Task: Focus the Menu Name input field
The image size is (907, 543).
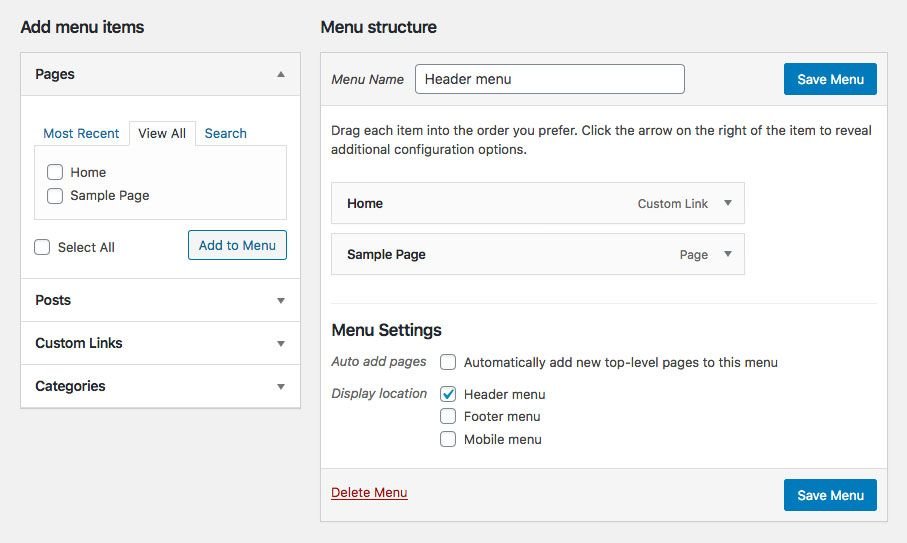Action: pyautogui.click(x=550, y=79)
